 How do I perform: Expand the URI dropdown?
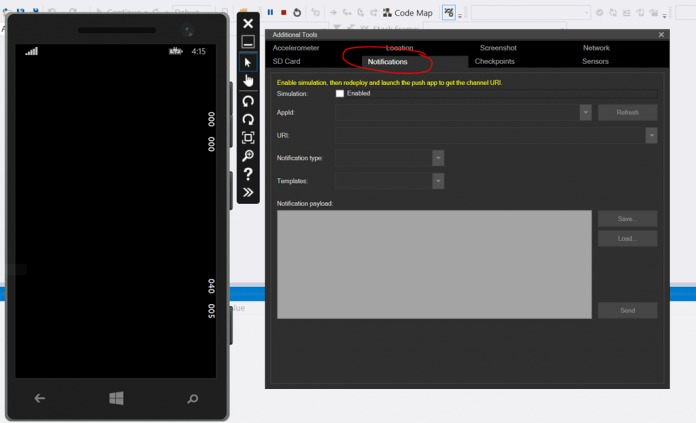[x=651, y=135]
